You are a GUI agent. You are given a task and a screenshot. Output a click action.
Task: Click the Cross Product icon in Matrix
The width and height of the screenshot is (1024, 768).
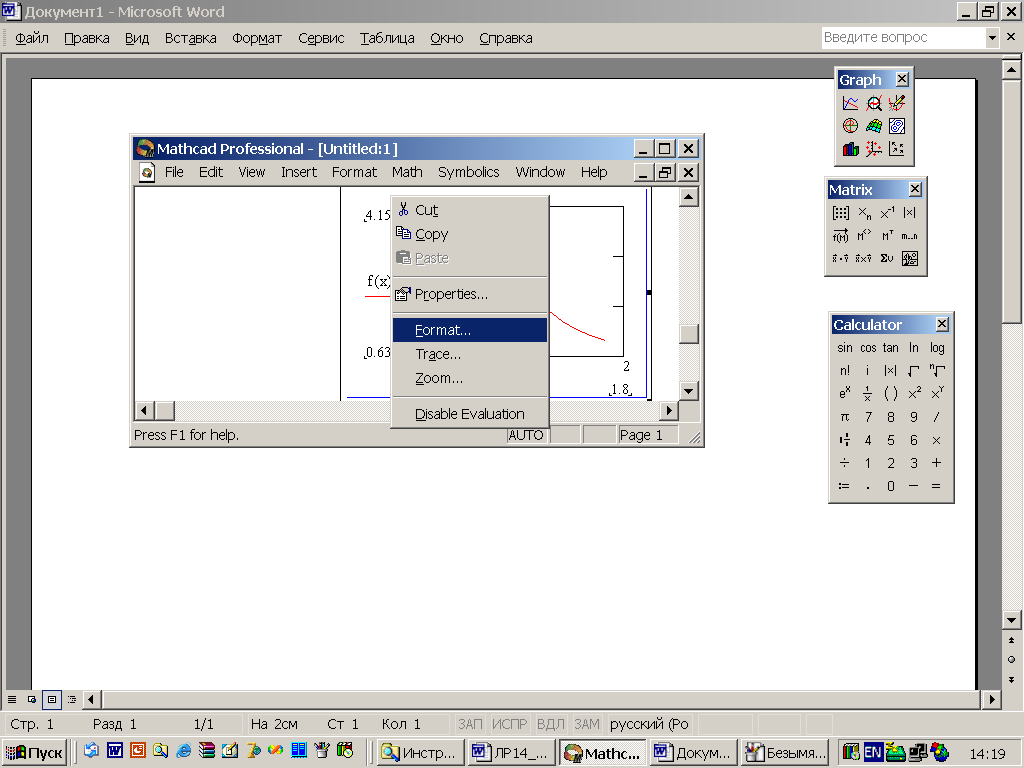point(864,259)
